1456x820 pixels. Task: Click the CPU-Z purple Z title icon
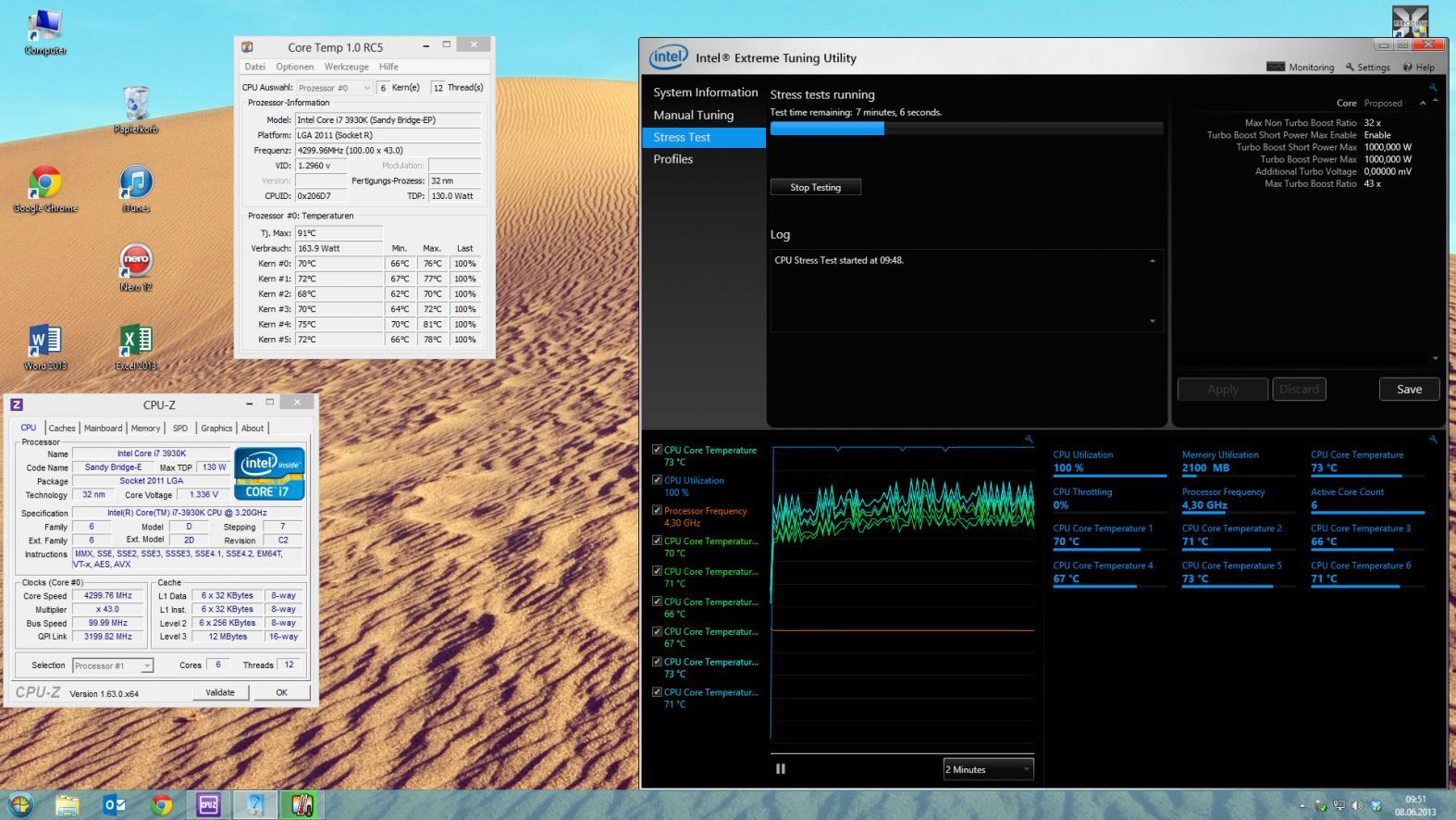click(17, 404)
